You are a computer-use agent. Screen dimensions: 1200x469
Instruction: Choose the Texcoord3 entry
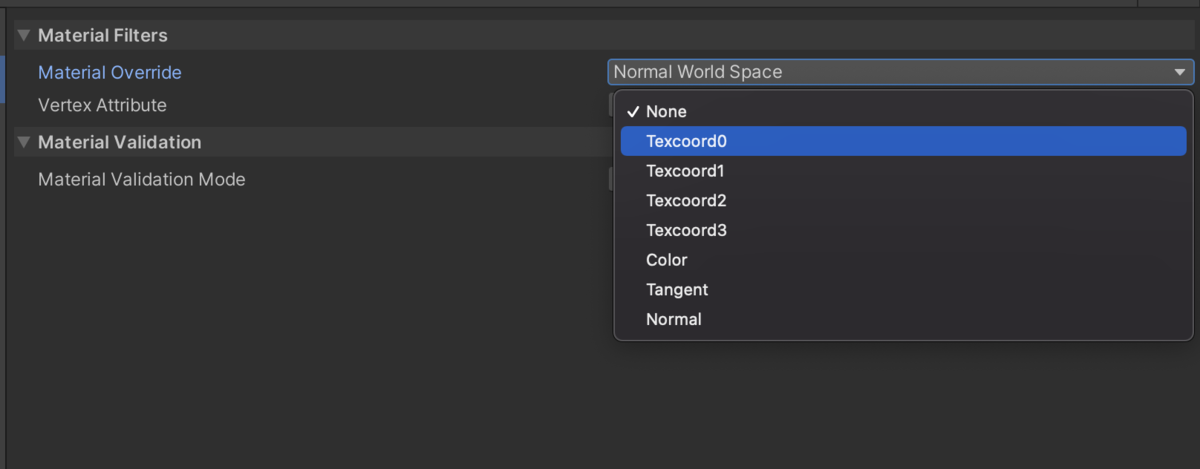(686, 230)
